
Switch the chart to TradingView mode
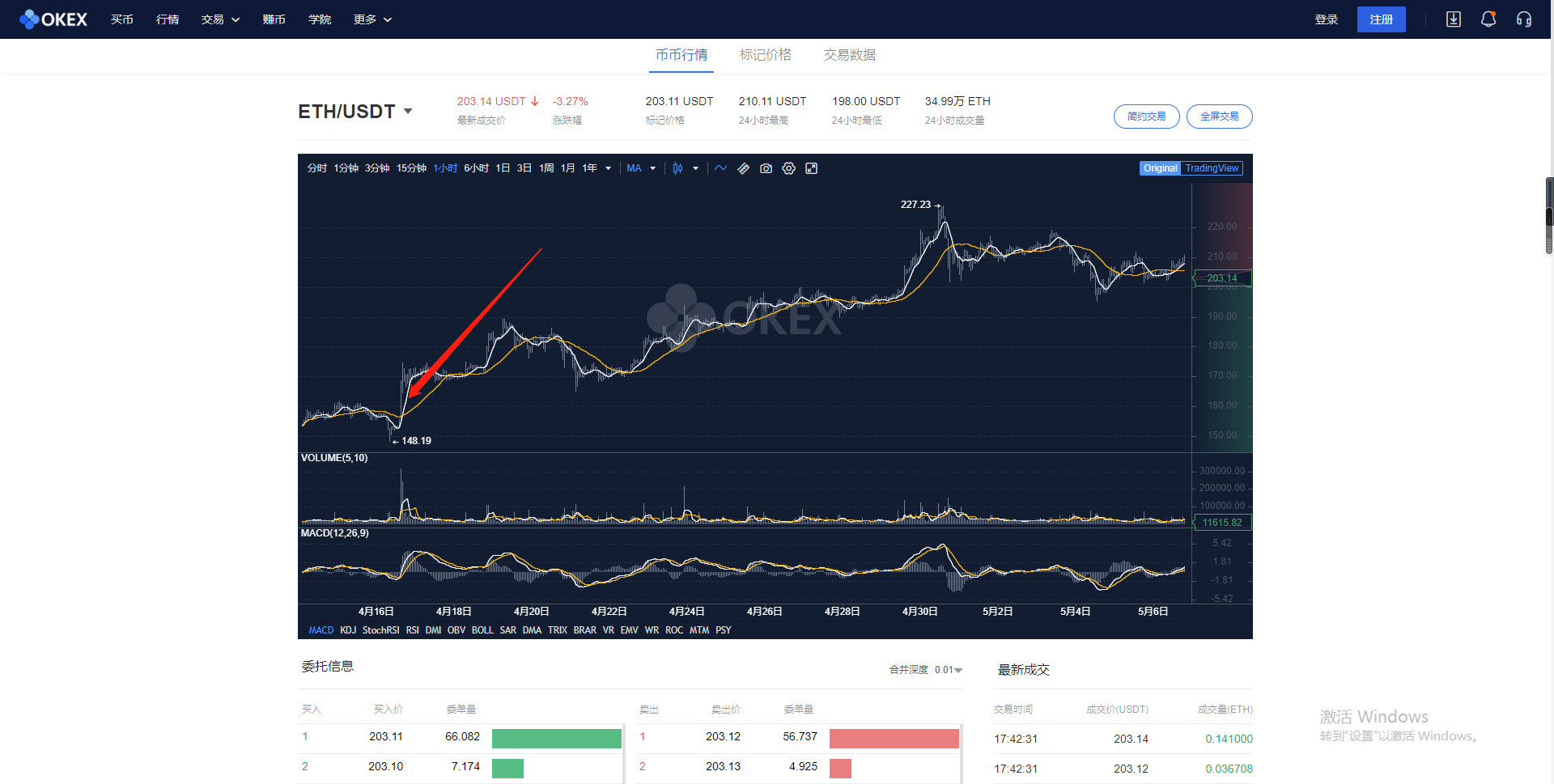coord(1212,168)
